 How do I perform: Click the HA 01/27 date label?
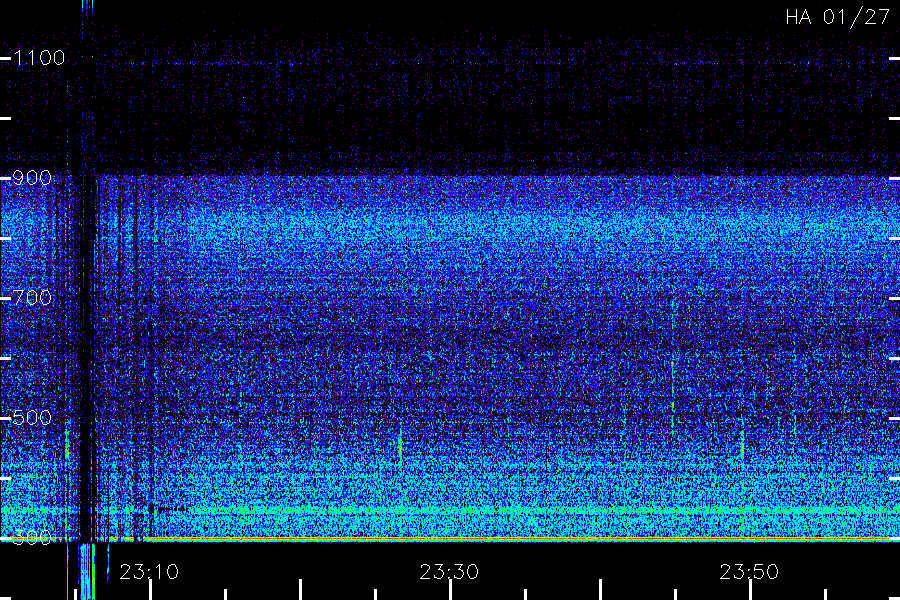(x=837, y=17)
